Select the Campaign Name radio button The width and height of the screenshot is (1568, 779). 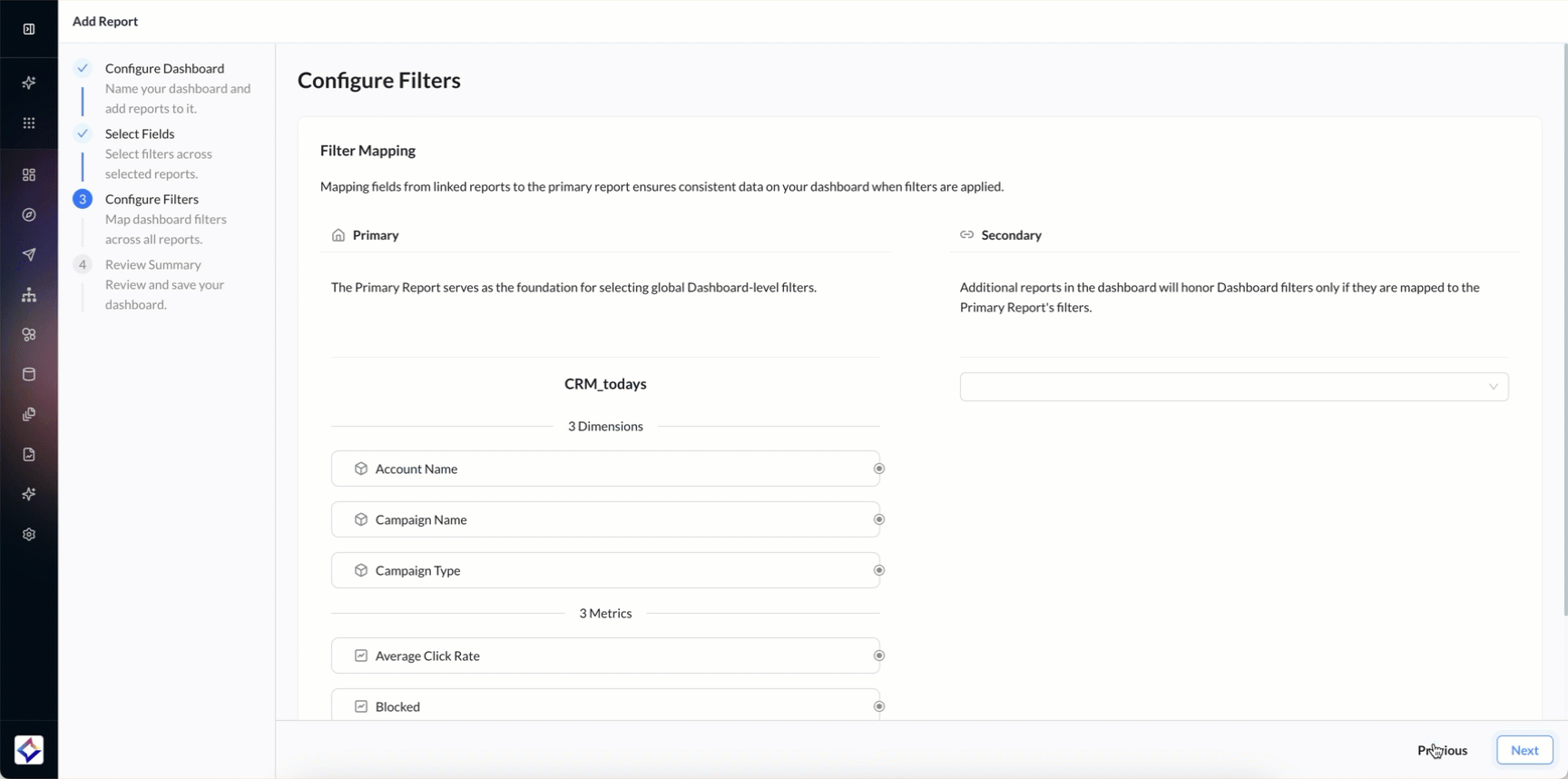pyautogui.click(x=878, y=519)
